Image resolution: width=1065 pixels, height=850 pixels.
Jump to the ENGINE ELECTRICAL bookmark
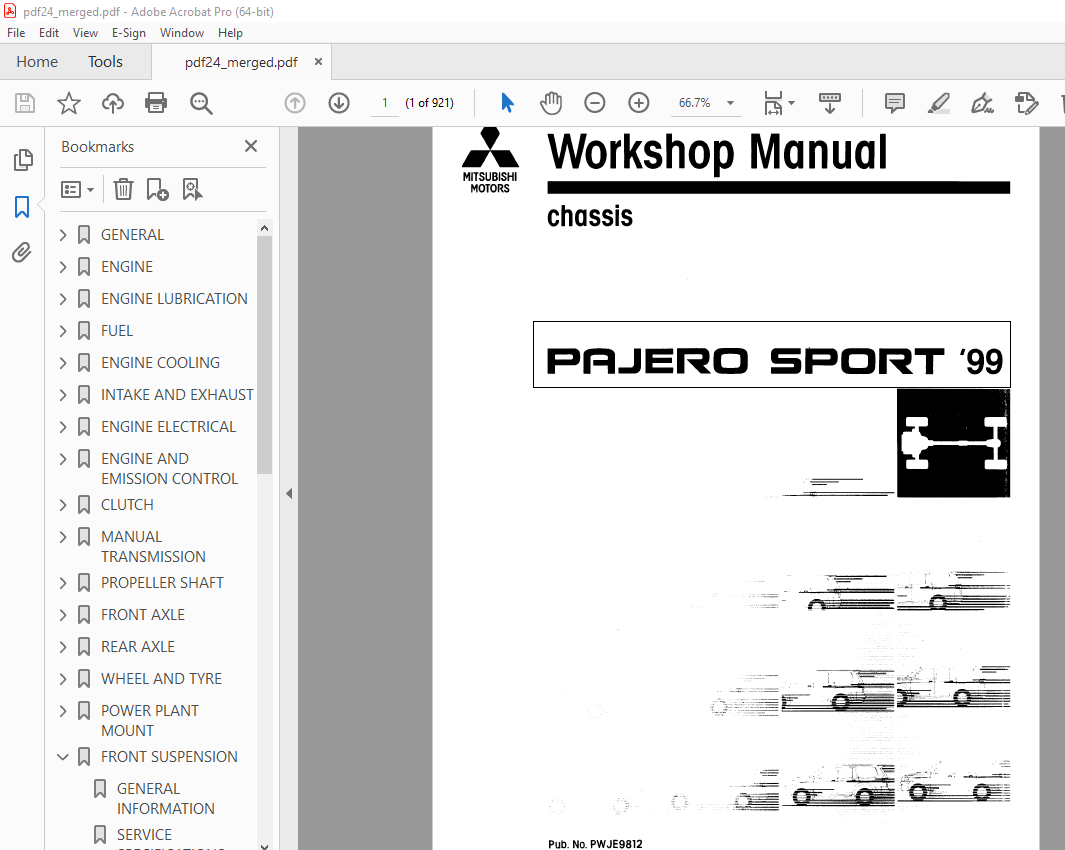coord(168,427)
